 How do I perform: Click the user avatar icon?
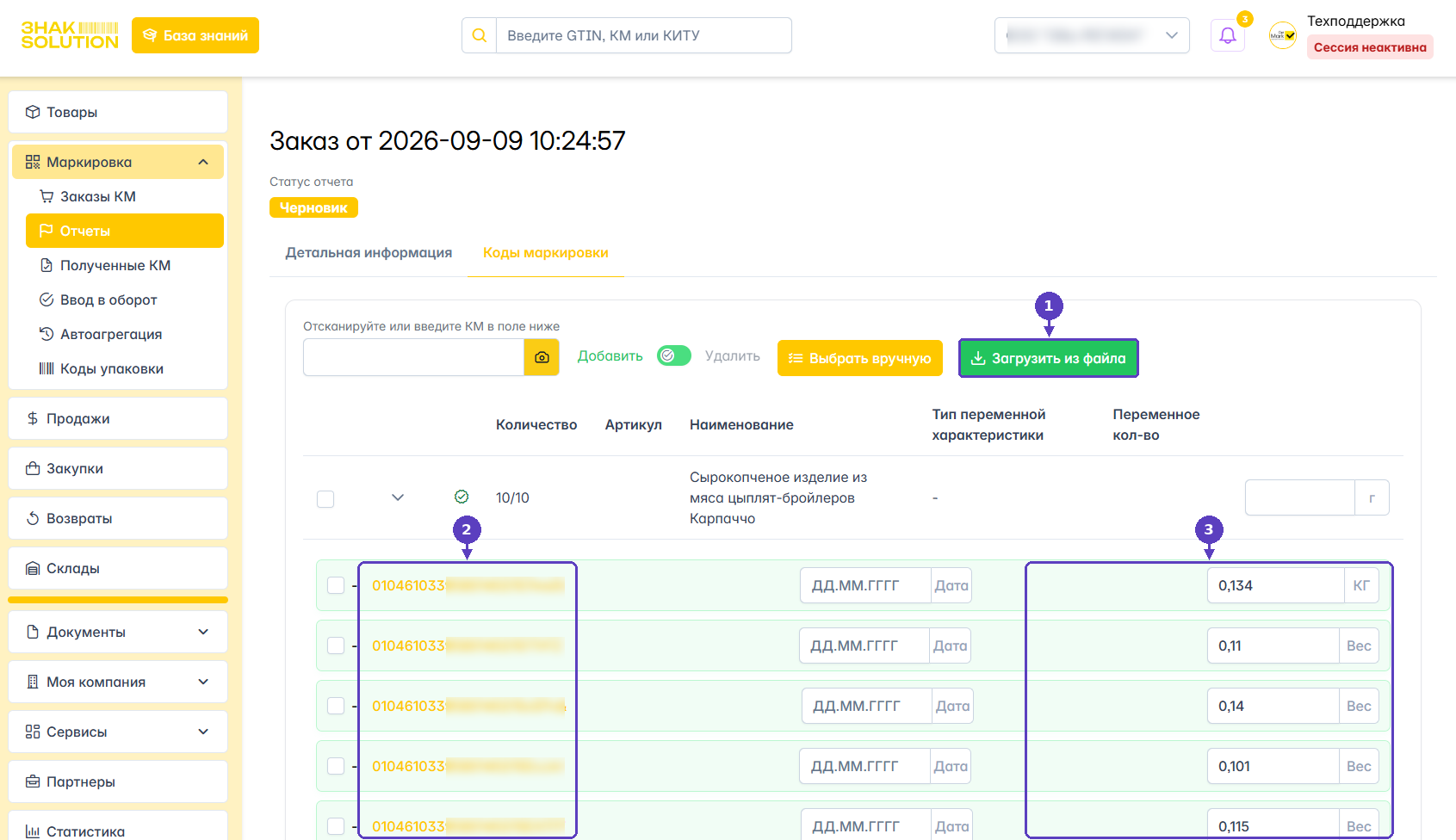coord(1283,35)
